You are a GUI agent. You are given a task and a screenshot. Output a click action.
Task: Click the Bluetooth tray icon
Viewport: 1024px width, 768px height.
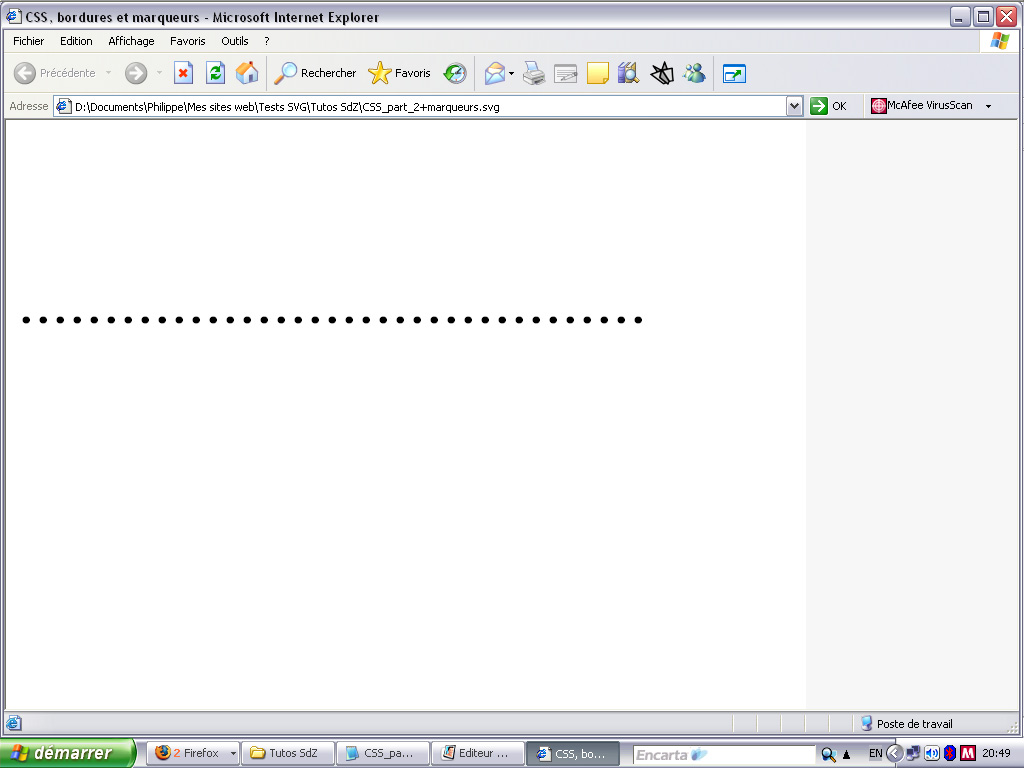950,754
